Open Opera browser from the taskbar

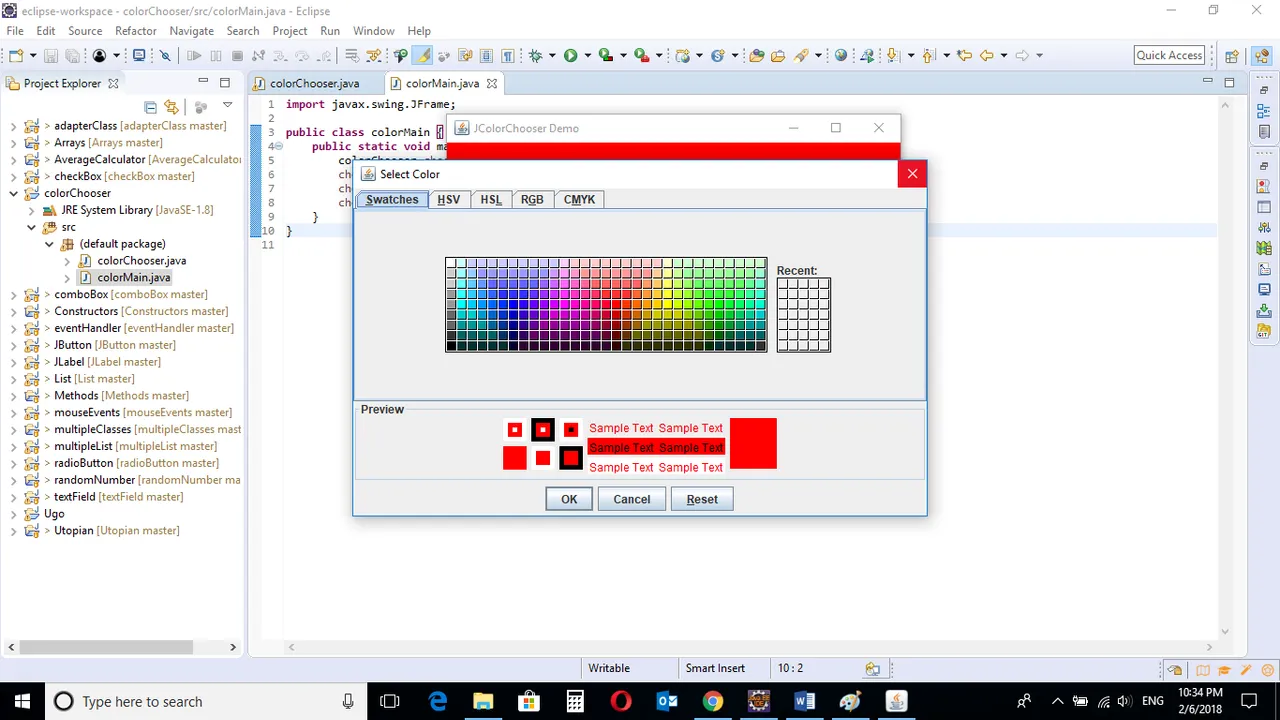(x=620, y=701)
